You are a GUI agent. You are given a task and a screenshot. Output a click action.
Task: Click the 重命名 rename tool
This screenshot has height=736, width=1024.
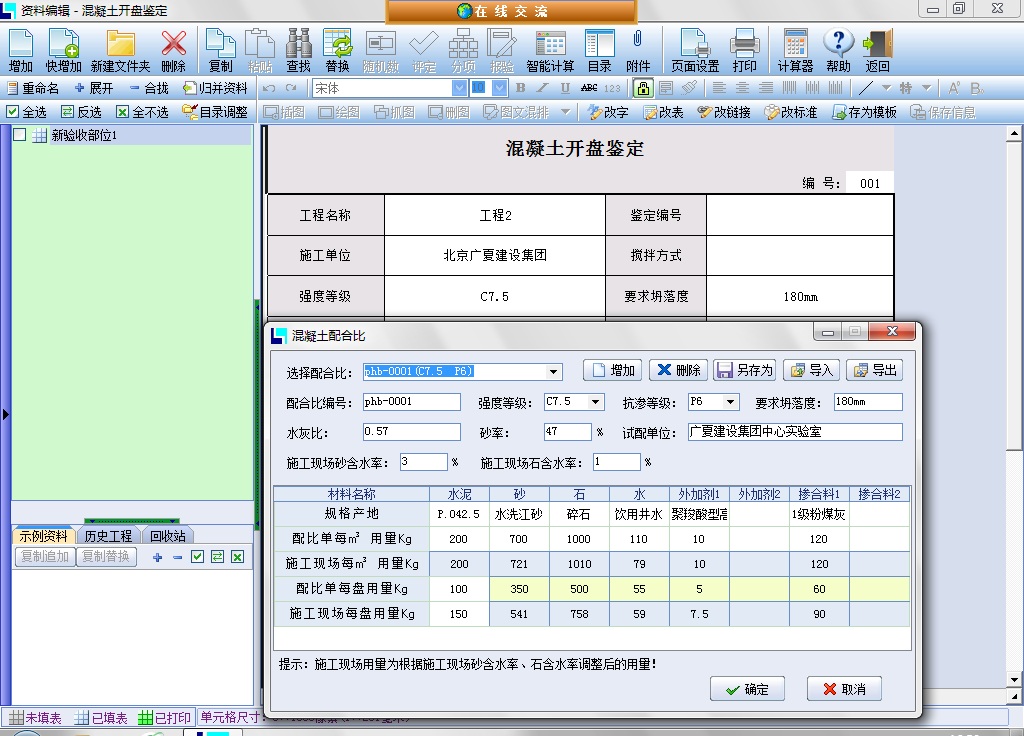[32, 88]
